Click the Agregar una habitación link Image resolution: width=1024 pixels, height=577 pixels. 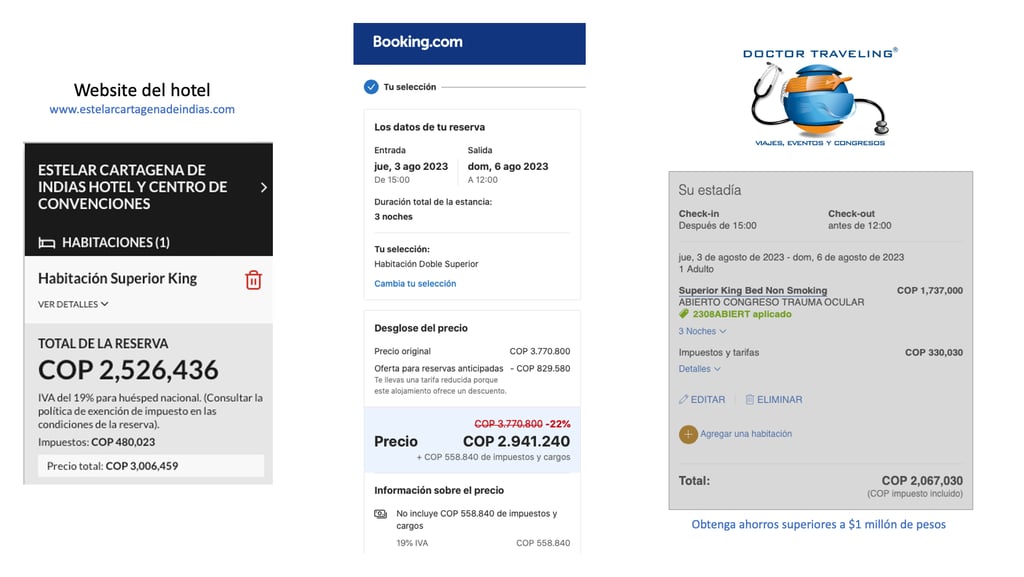(x=746, y=434)
